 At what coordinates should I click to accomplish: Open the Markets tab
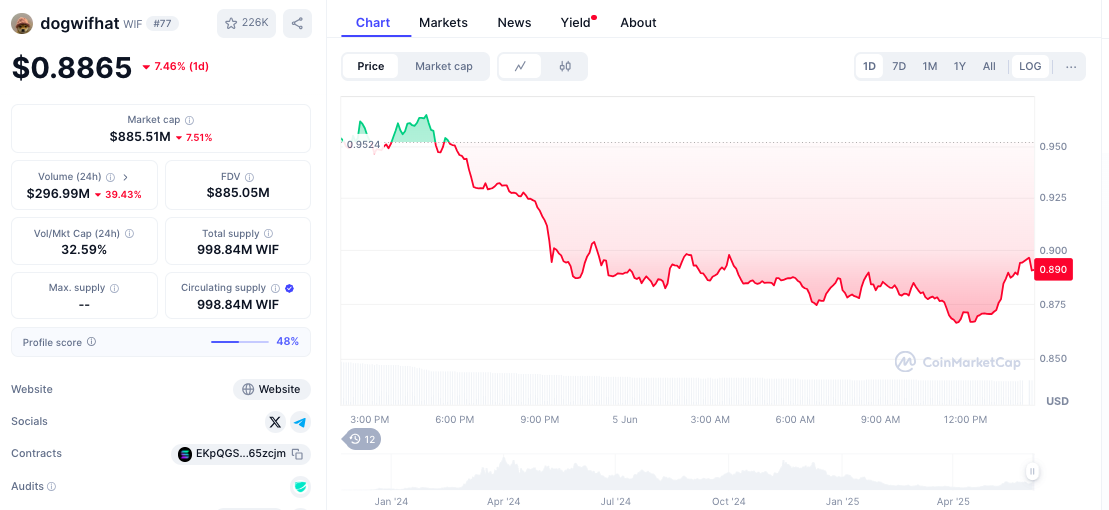pos(443,23)
